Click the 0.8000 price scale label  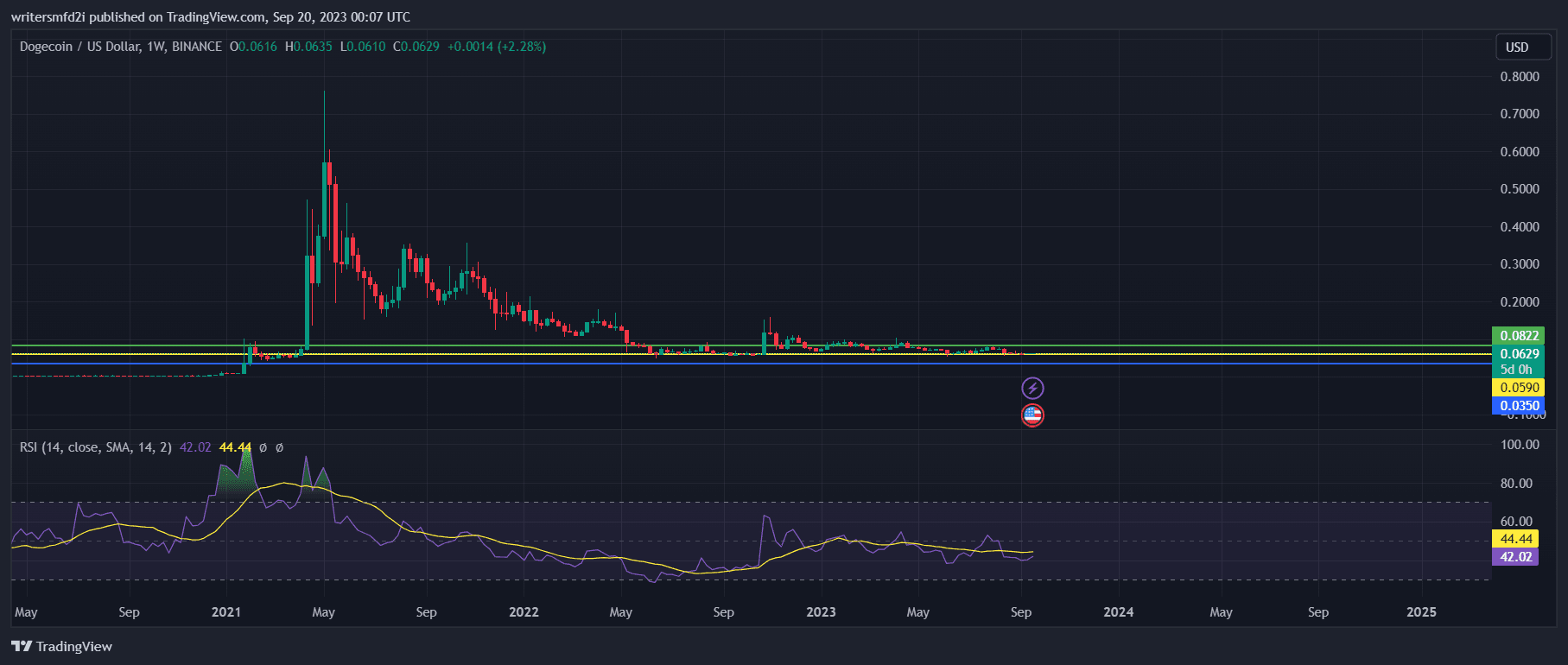point(1519,77)
